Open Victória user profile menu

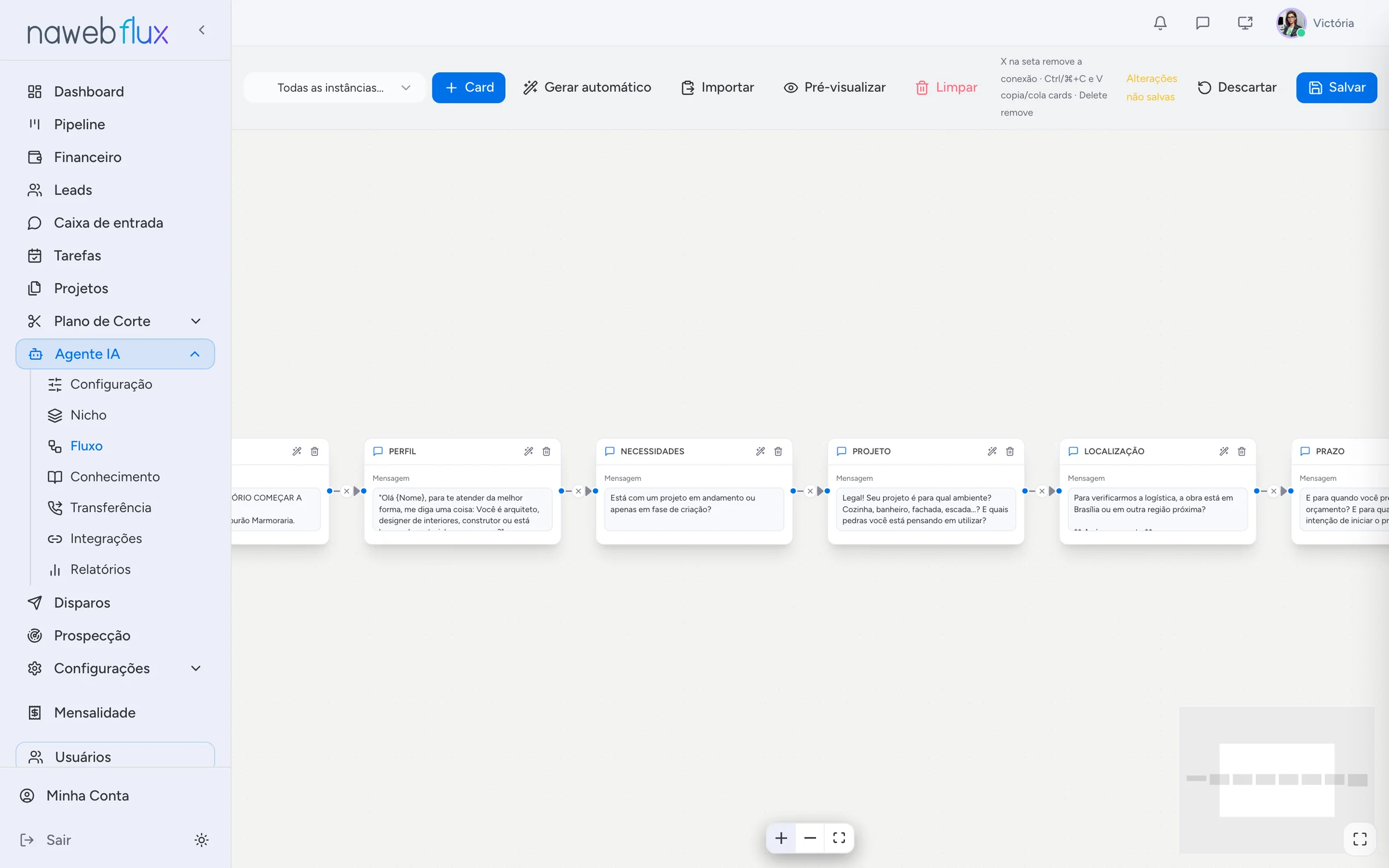(x=1316, y=23)
